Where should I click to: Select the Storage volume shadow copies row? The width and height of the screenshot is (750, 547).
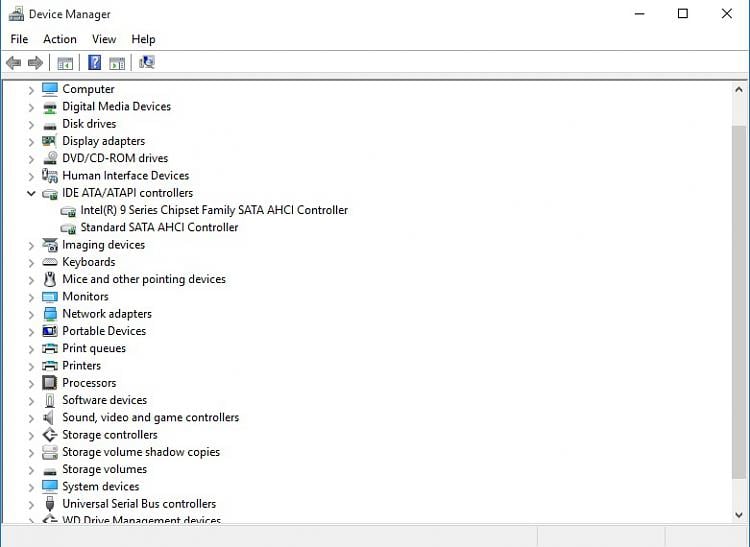coord(141,452)
